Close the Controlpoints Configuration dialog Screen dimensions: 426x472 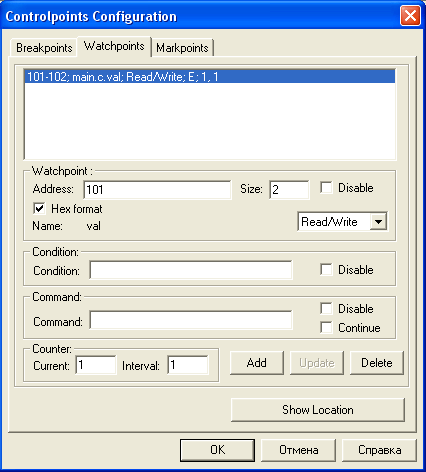click(410, 15)
